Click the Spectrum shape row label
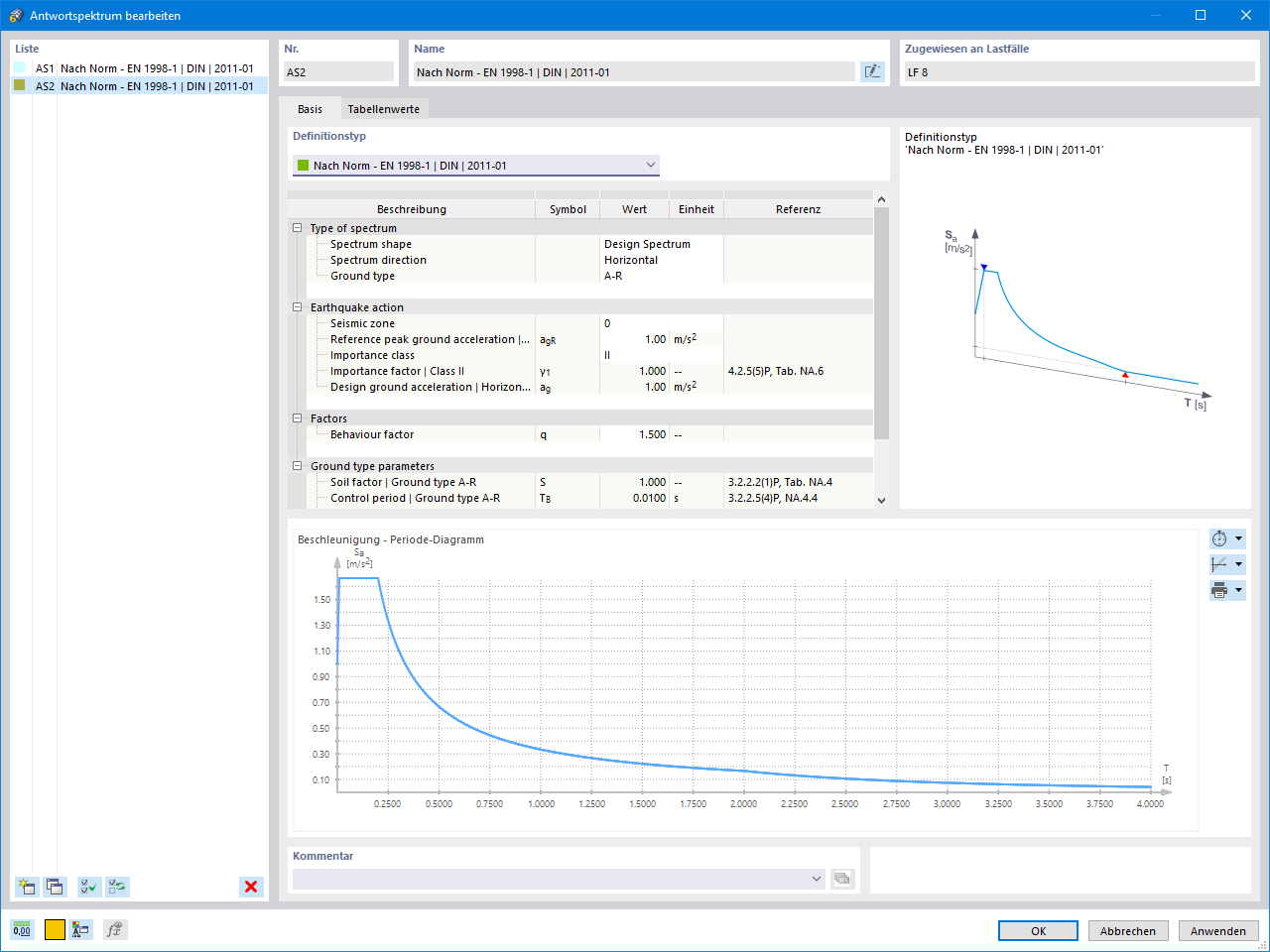1270x952 pixels. coord(371,244)
